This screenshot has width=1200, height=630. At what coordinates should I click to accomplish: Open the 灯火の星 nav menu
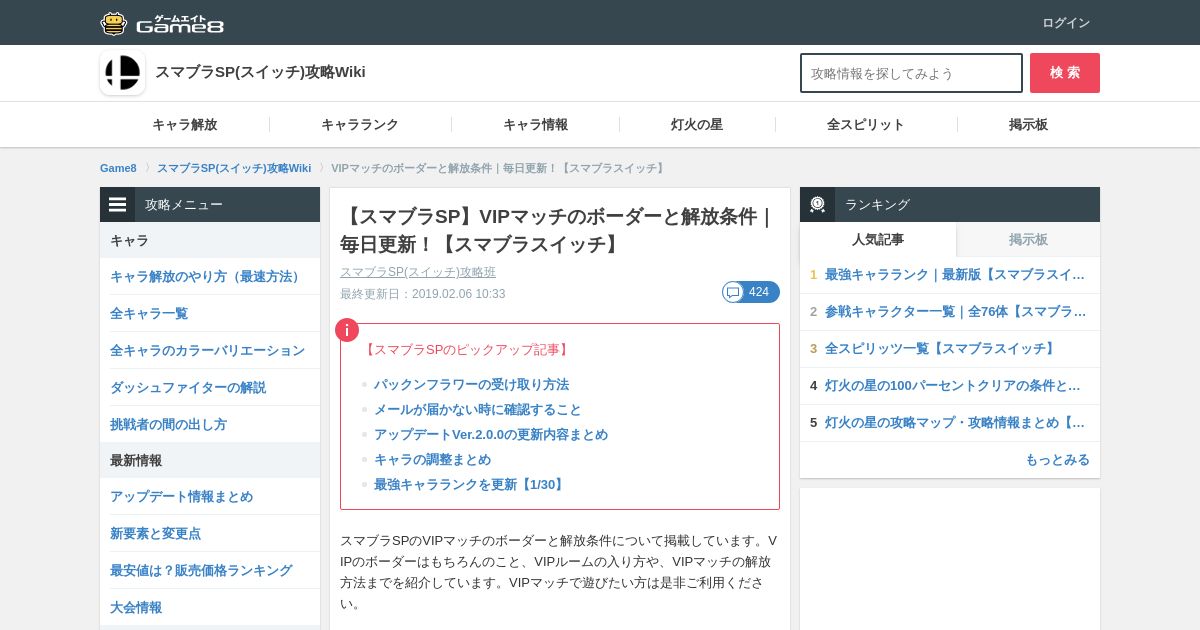pyautogui.click(x=697, y=125)
